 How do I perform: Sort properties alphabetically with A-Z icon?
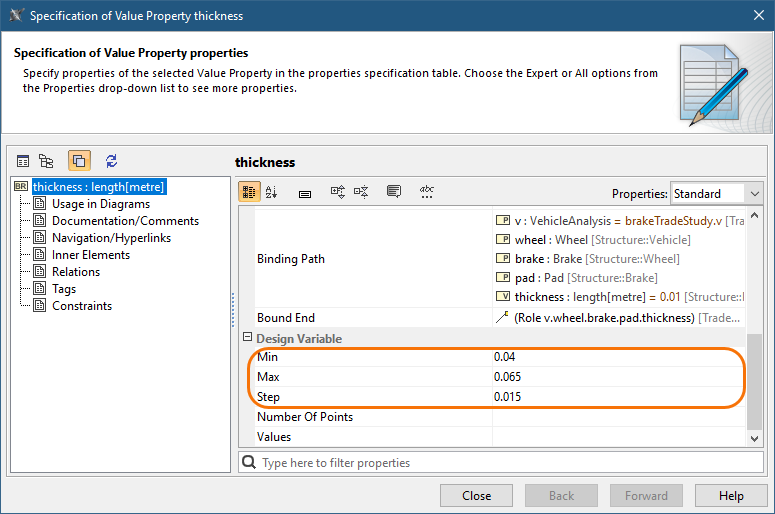271,192
